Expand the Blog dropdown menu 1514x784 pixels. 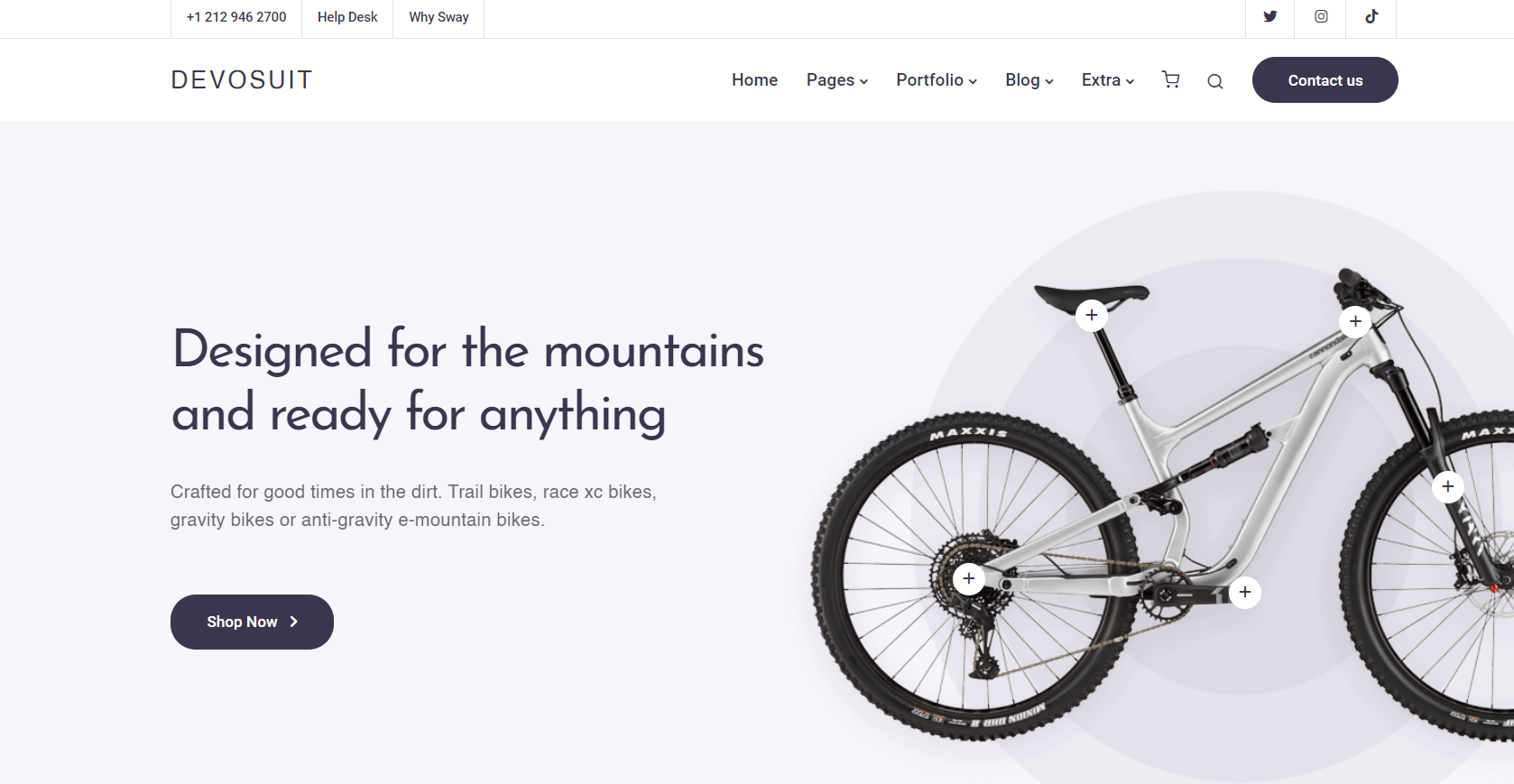[1029, 80]
